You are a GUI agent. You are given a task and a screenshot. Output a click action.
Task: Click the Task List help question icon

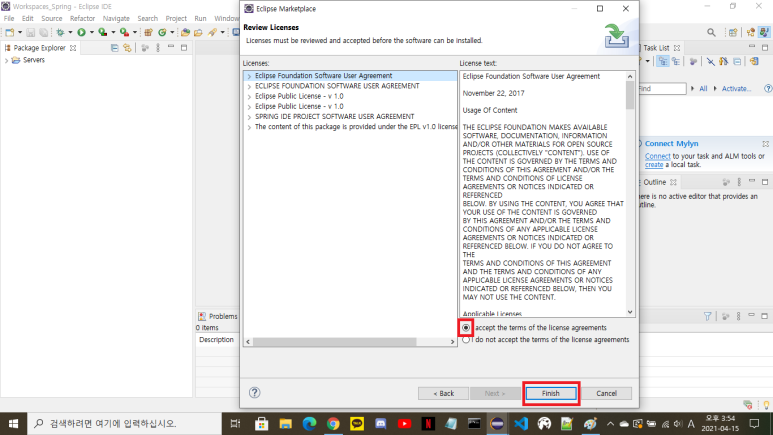pos(768,89)
